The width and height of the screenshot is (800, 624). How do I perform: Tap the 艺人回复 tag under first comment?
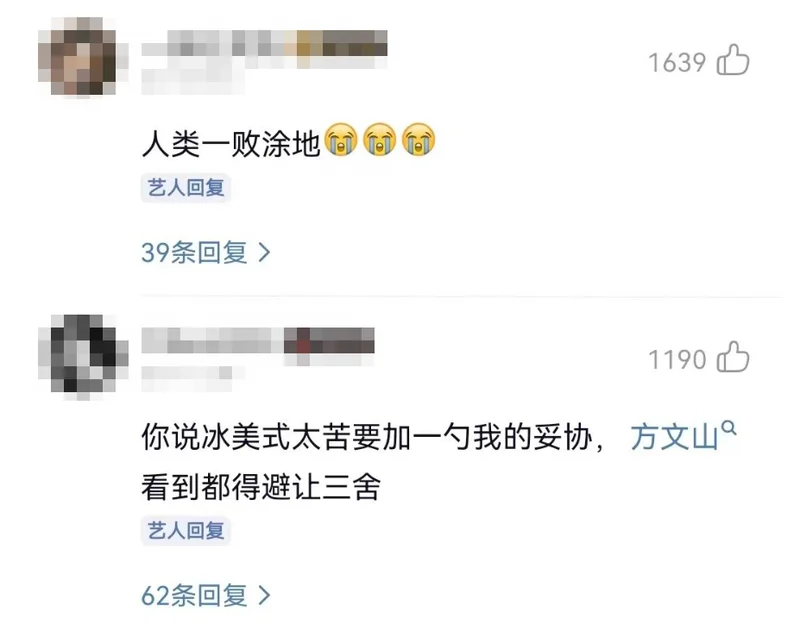(x=186, y=188)
